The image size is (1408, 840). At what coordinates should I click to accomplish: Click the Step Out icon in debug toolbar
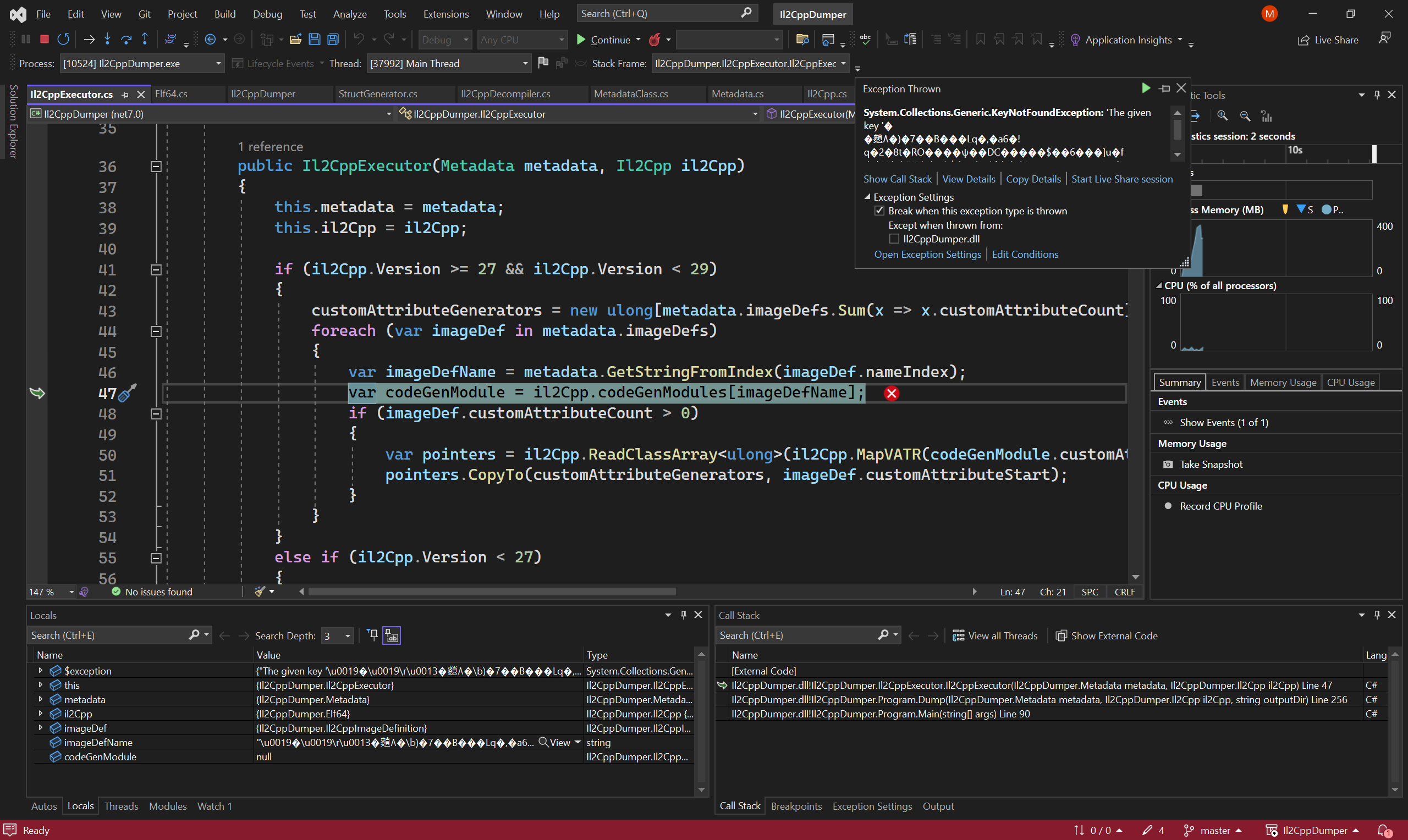pyautogui.click(x=145, y=39)
